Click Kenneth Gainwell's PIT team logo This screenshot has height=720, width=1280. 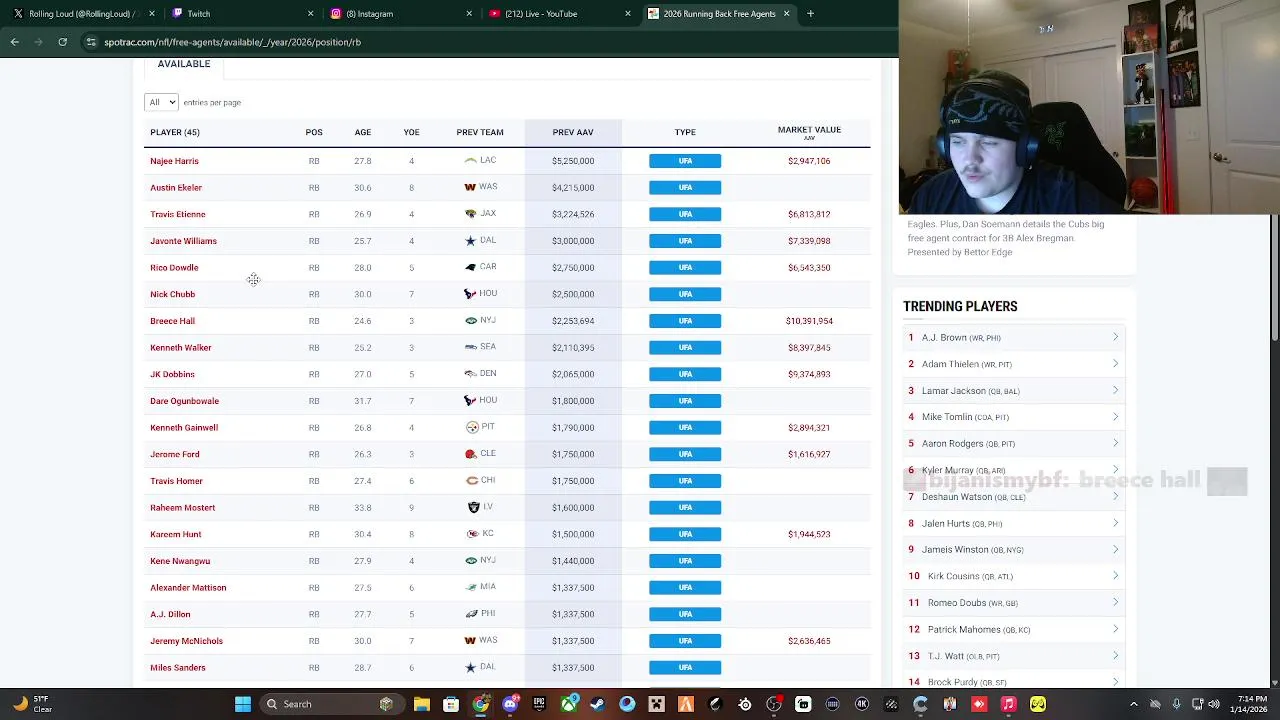(x=472, y=427)
